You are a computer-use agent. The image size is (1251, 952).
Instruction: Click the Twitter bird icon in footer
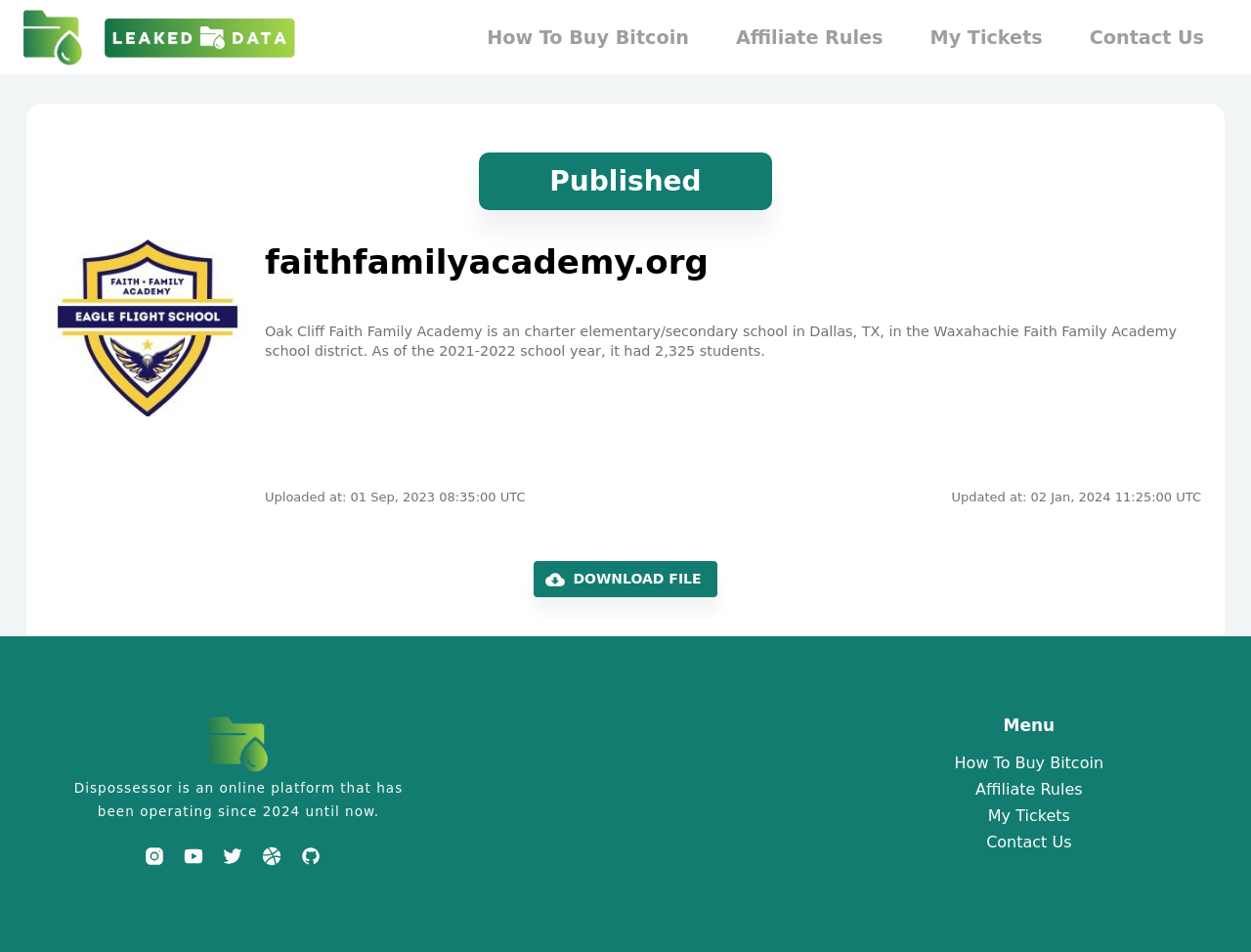(x=233, y=856)
